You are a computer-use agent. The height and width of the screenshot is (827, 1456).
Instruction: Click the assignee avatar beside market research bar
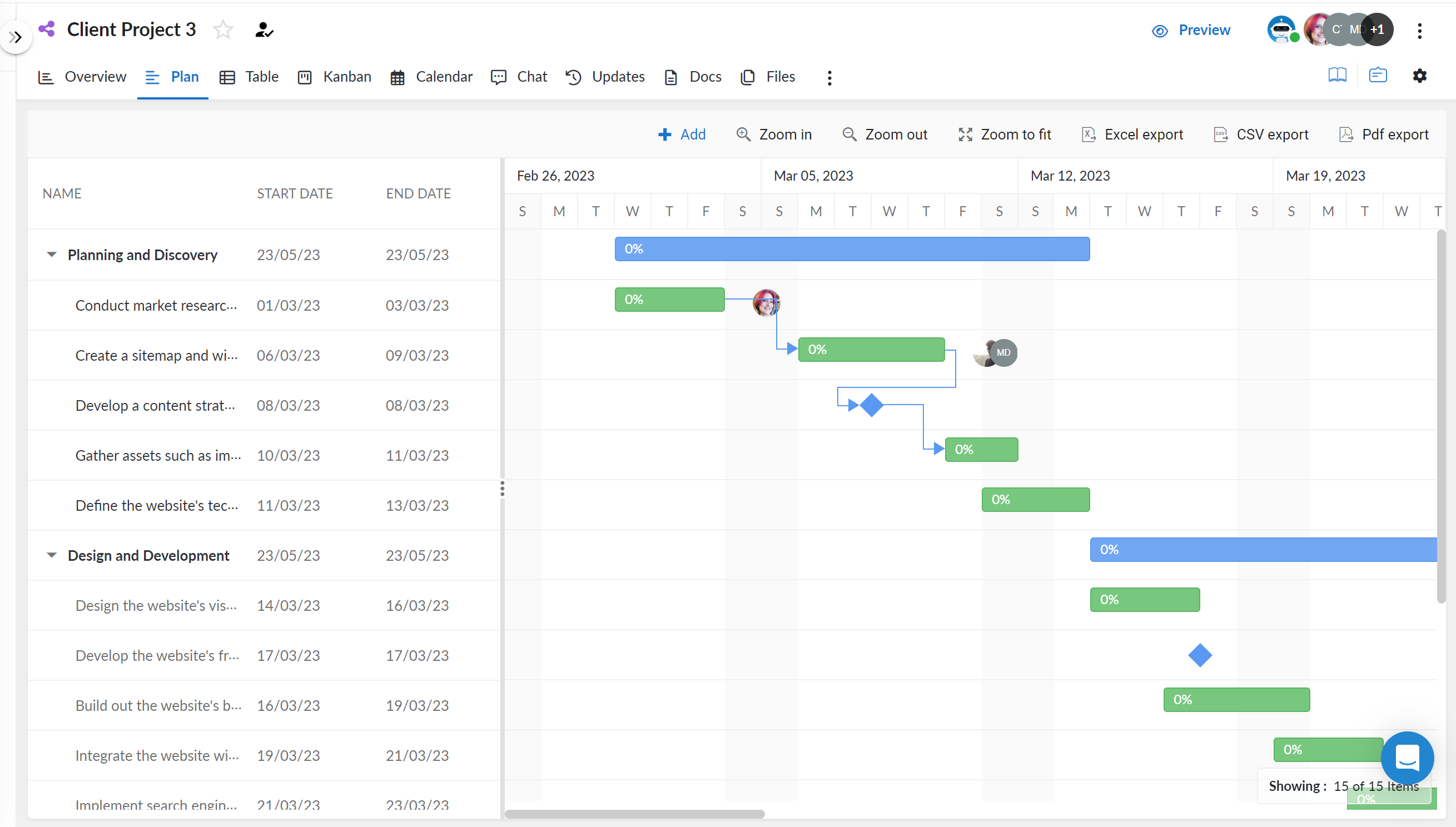(766, 302)
